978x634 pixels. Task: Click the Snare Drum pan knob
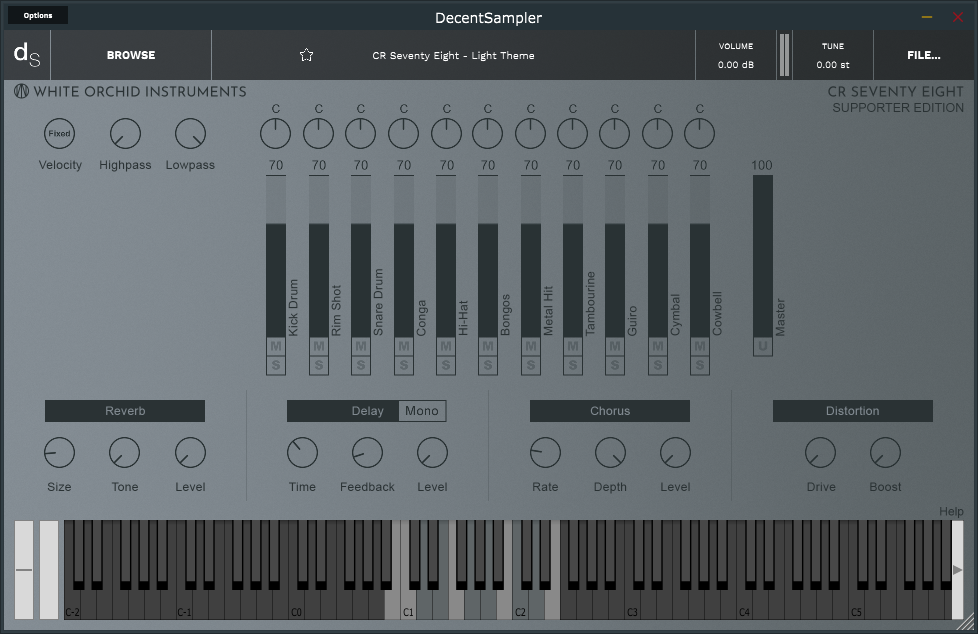361,134
